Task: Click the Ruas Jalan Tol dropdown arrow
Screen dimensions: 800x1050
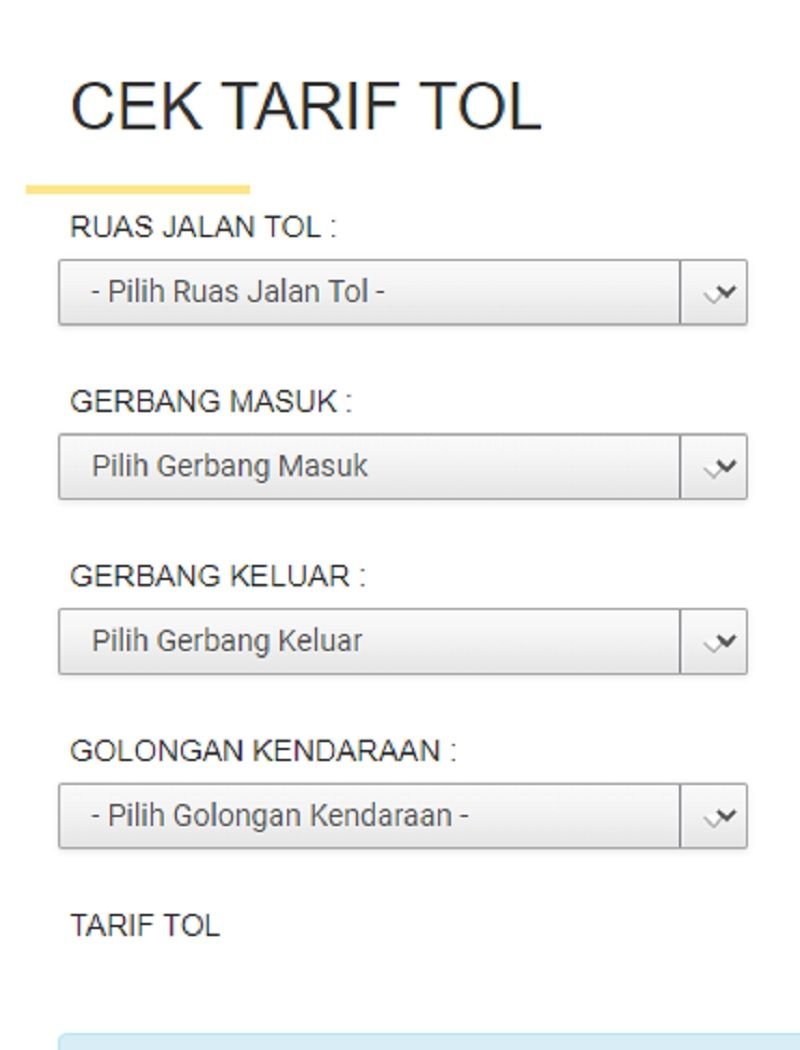Action: click(714, 293)
